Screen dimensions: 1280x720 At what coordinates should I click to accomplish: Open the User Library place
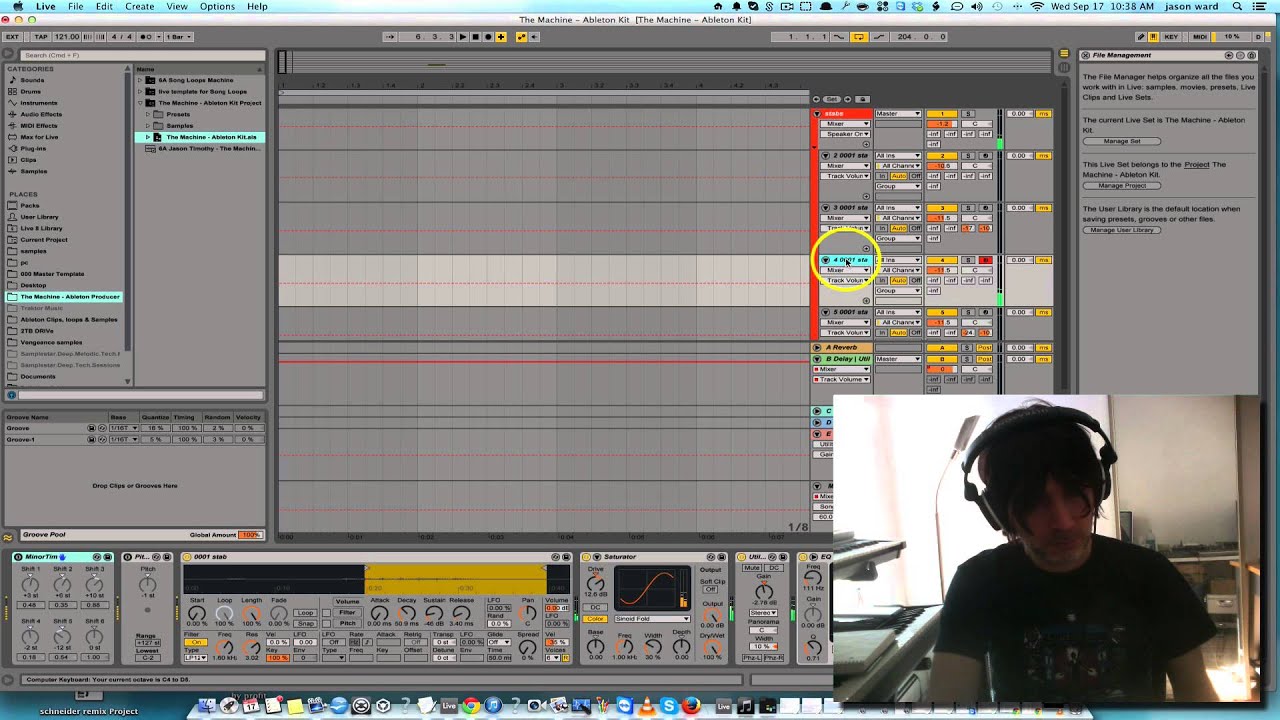point(39,217)
